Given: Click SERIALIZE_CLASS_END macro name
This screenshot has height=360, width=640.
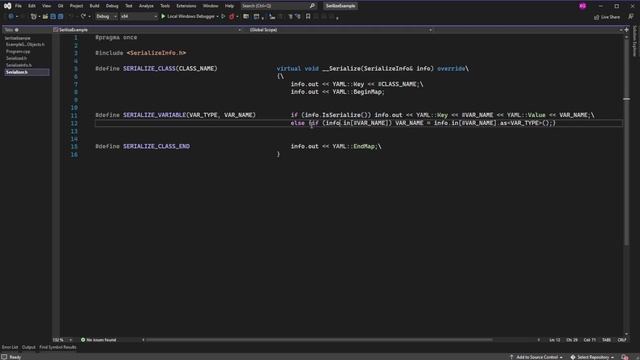Looking at the screenshot, I should click(156, 146).
